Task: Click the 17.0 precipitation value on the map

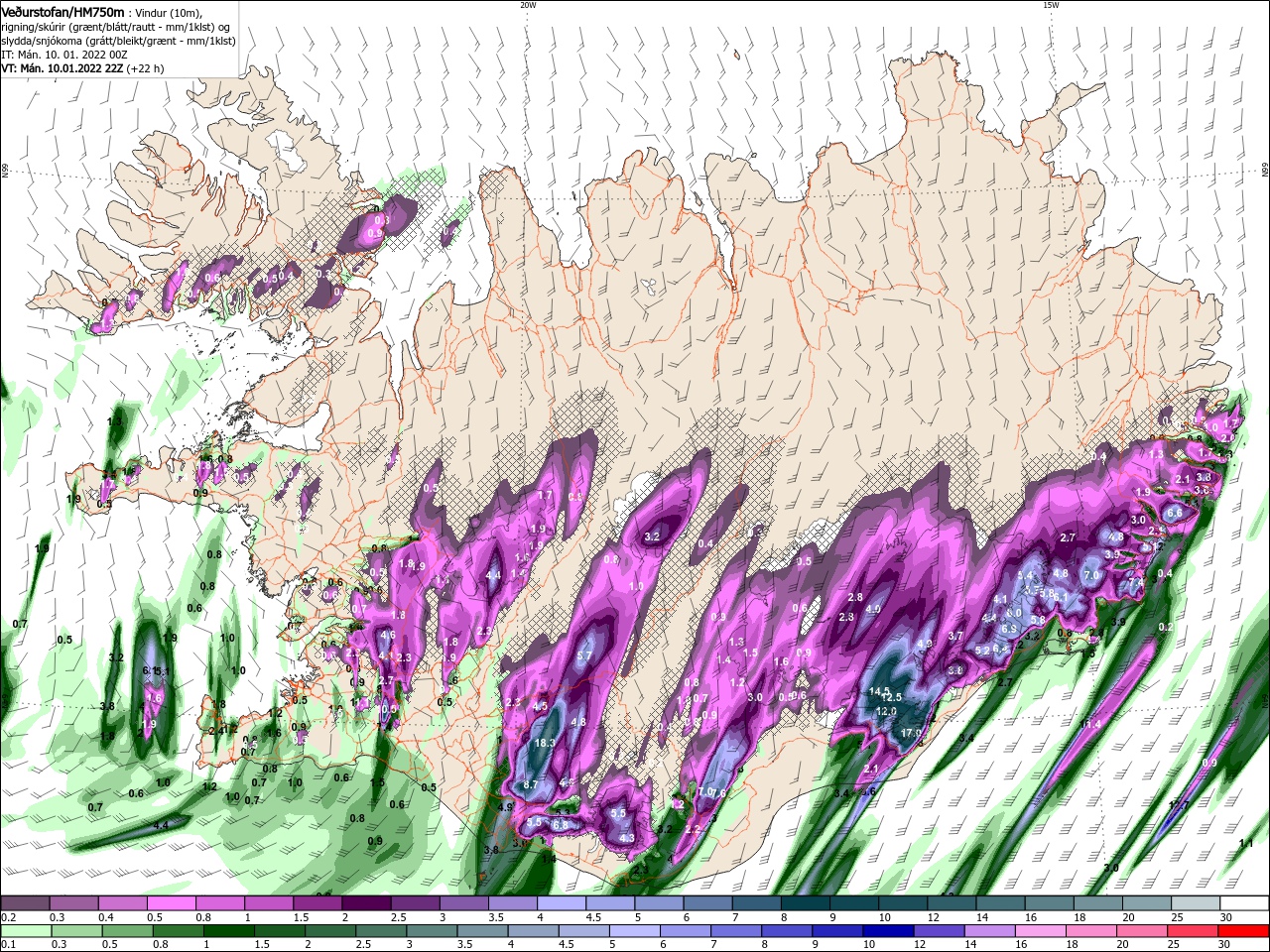Action: point(911,733)
